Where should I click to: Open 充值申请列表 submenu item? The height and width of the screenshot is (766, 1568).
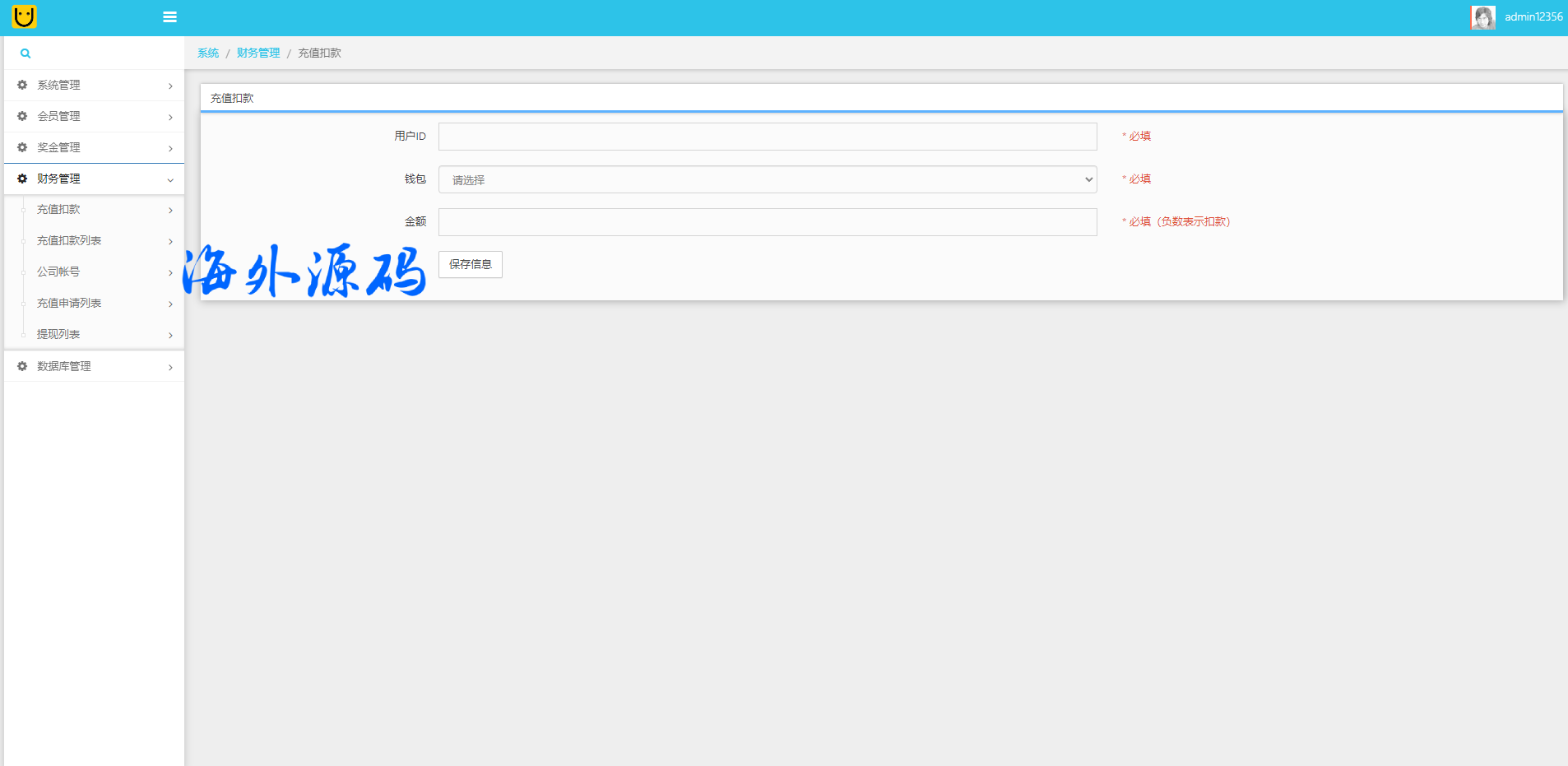click(69, 304)
